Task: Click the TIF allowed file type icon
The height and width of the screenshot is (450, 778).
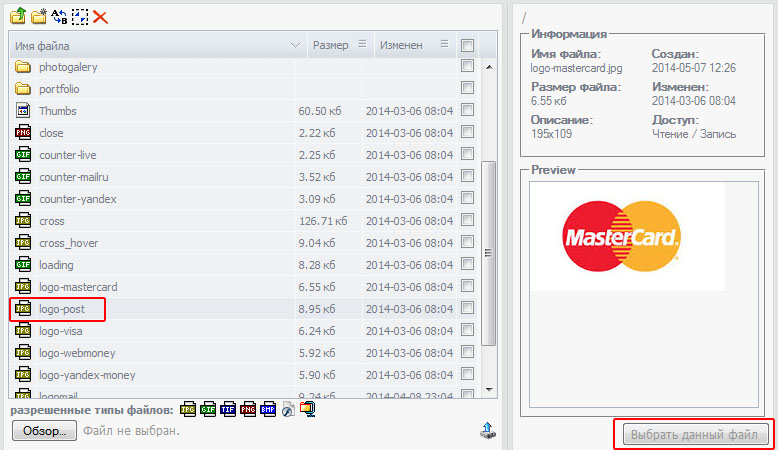Action: point(226,410)
